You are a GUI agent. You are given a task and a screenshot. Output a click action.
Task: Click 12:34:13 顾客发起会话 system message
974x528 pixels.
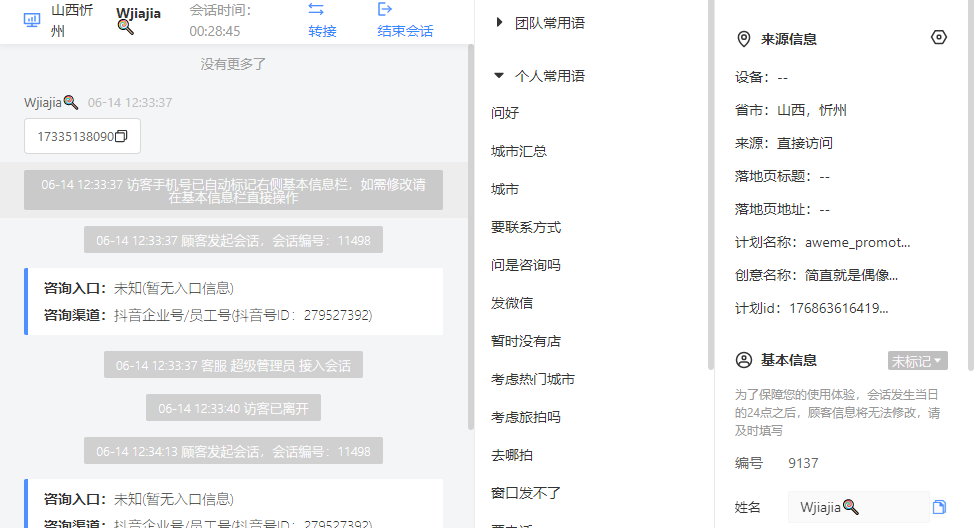(x=233, y=451)
